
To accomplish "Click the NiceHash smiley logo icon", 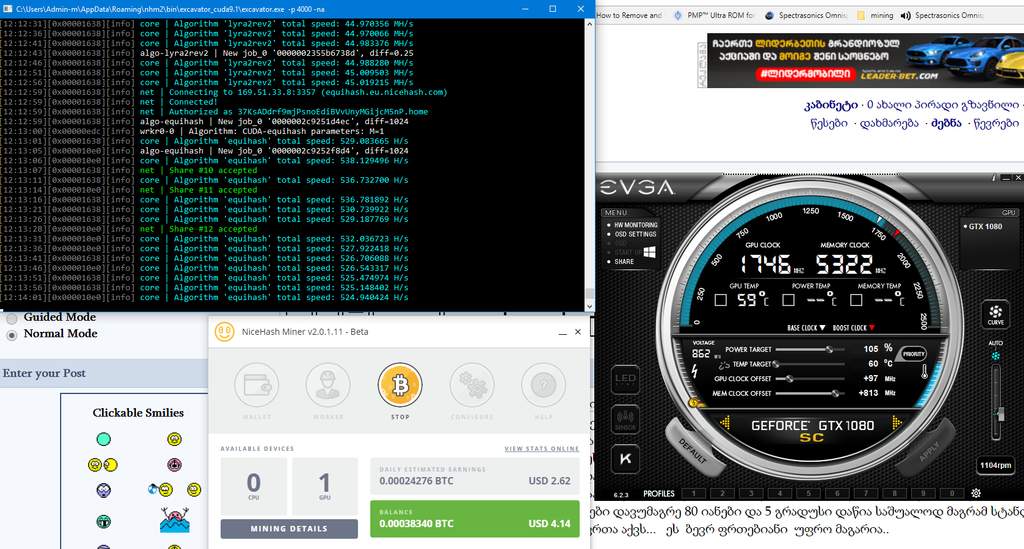I will 225,332.
